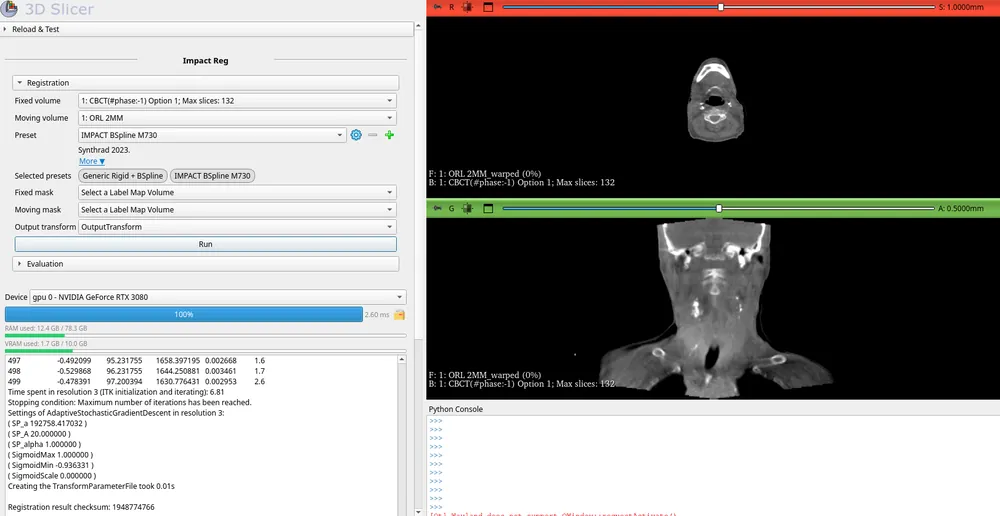Click the Run button
The width and height of the screenshot is (1000, 516).
pyautogui.click(x=205, y=244)
